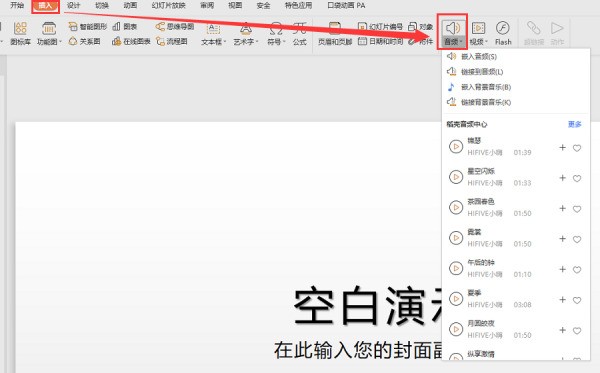Play the 锦瑟 track

pyautogui.click(x=456, y=147)
